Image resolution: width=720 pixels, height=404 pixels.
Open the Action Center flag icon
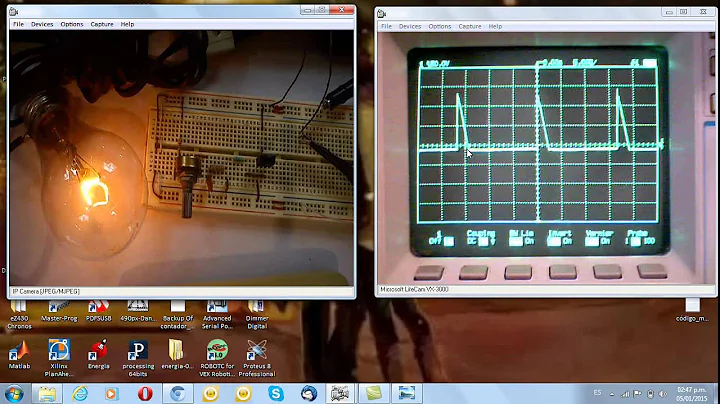(x=637, y=394)
